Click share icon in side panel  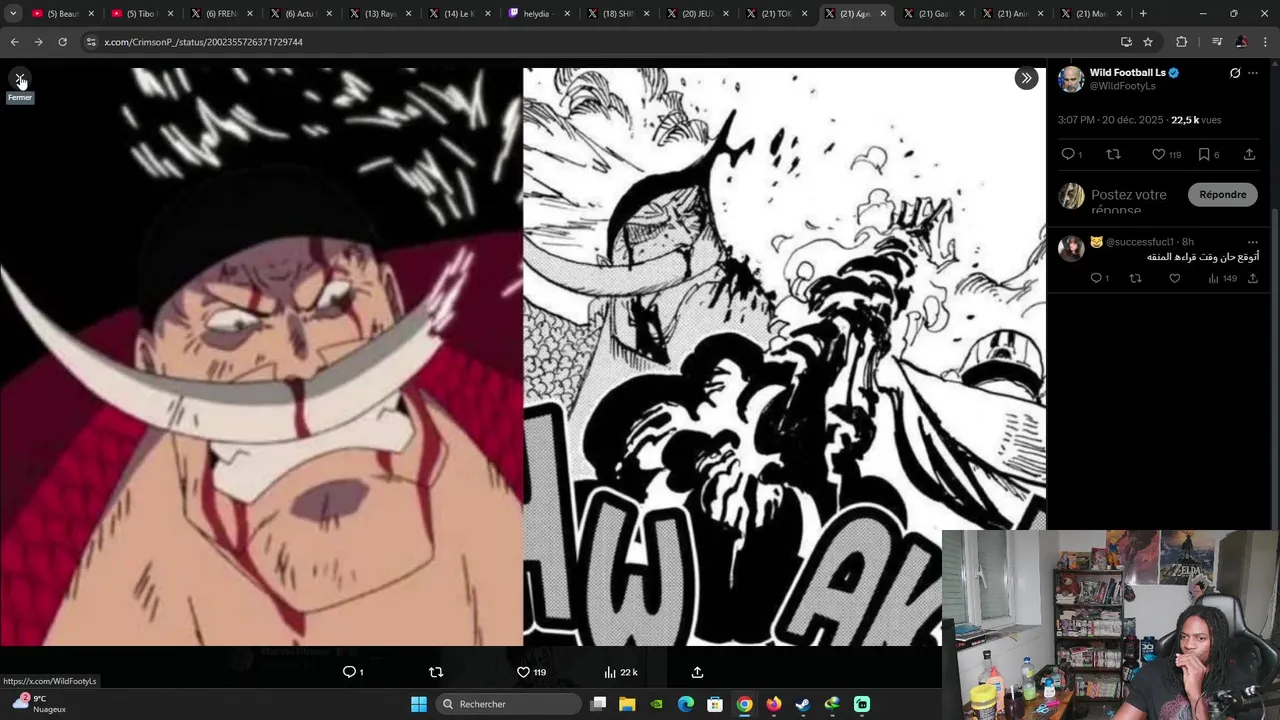[1249, 154]
